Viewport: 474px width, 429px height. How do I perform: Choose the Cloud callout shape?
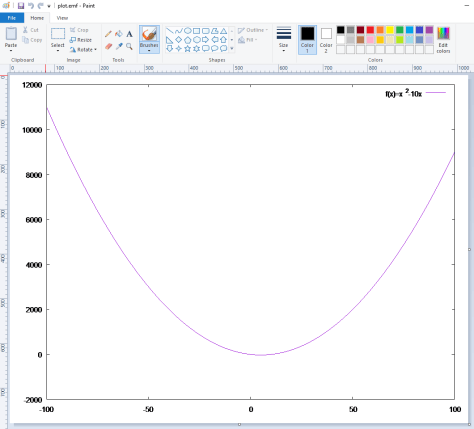[x=224, y=49]
